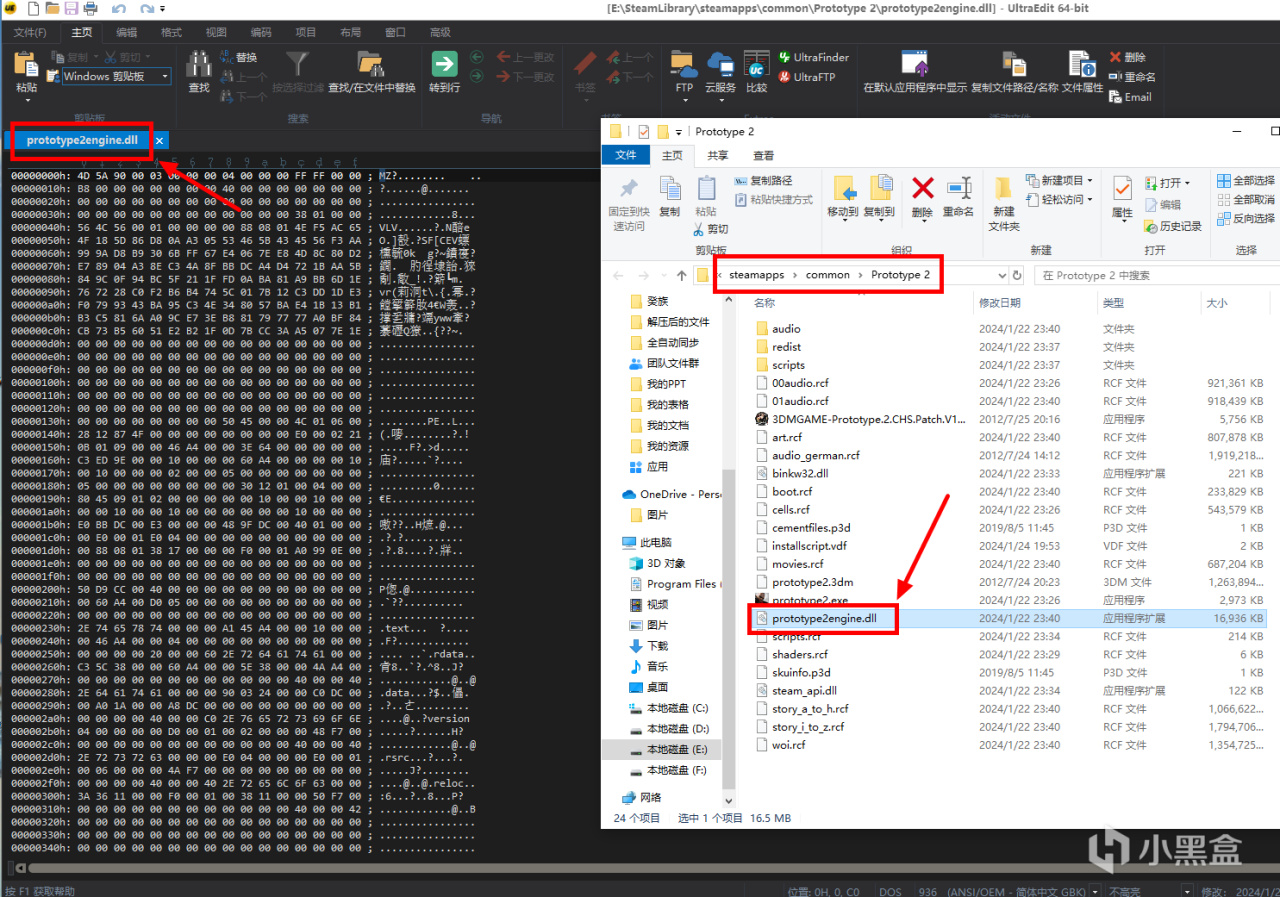The image size is (1280, 897).
Task: Close the prototype2engine.dll editor tab
Action: (x=159, y=141)
